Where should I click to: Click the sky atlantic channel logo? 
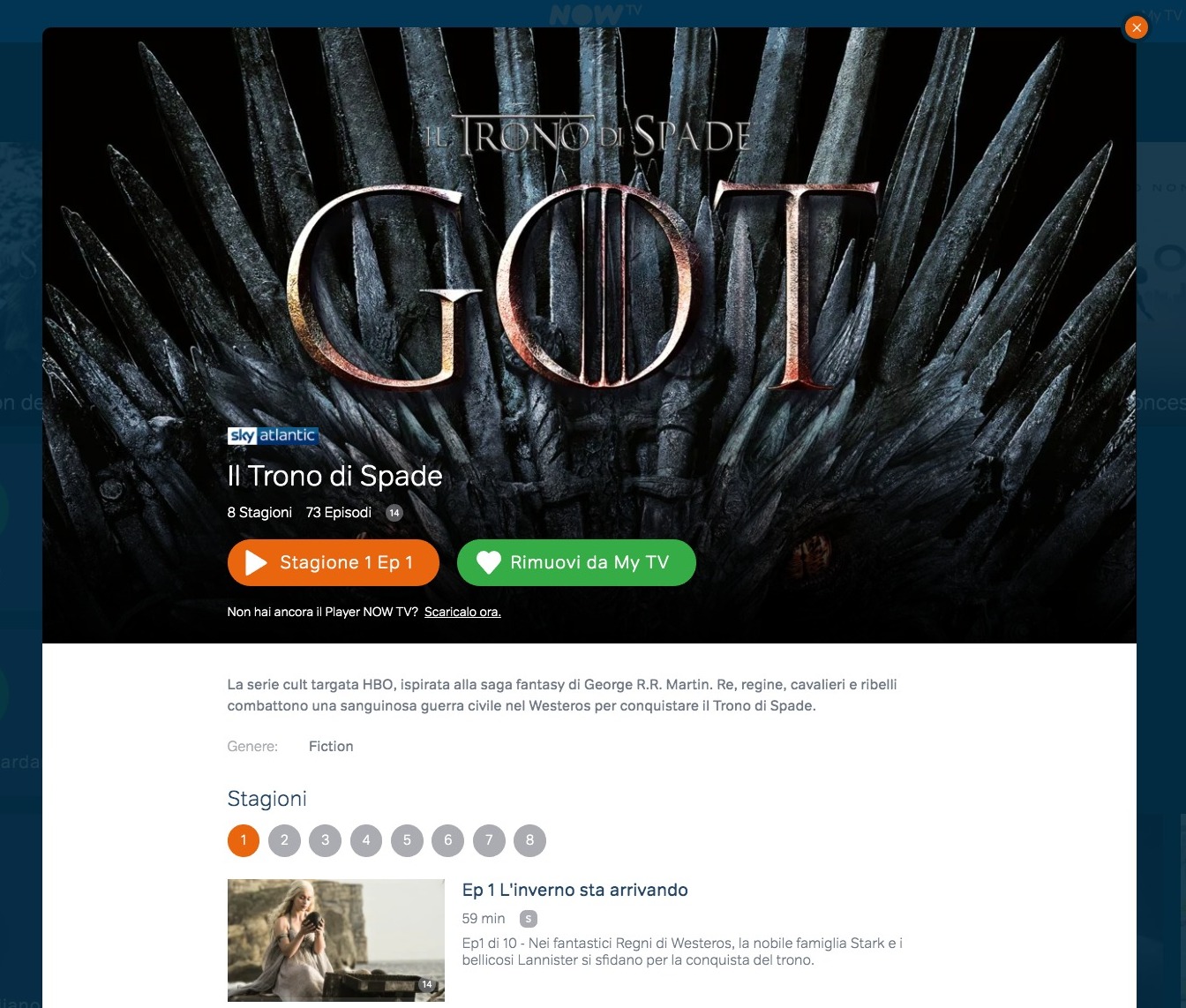[x=272, y=435]
